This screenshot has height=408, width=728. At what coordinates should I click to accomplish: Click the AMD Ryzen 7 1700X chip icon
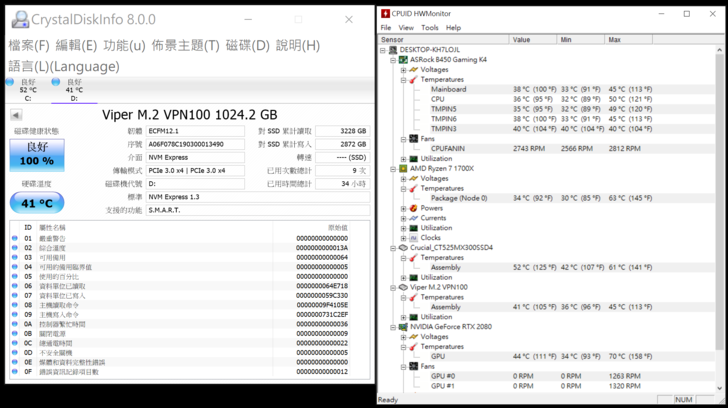point(403,168)
